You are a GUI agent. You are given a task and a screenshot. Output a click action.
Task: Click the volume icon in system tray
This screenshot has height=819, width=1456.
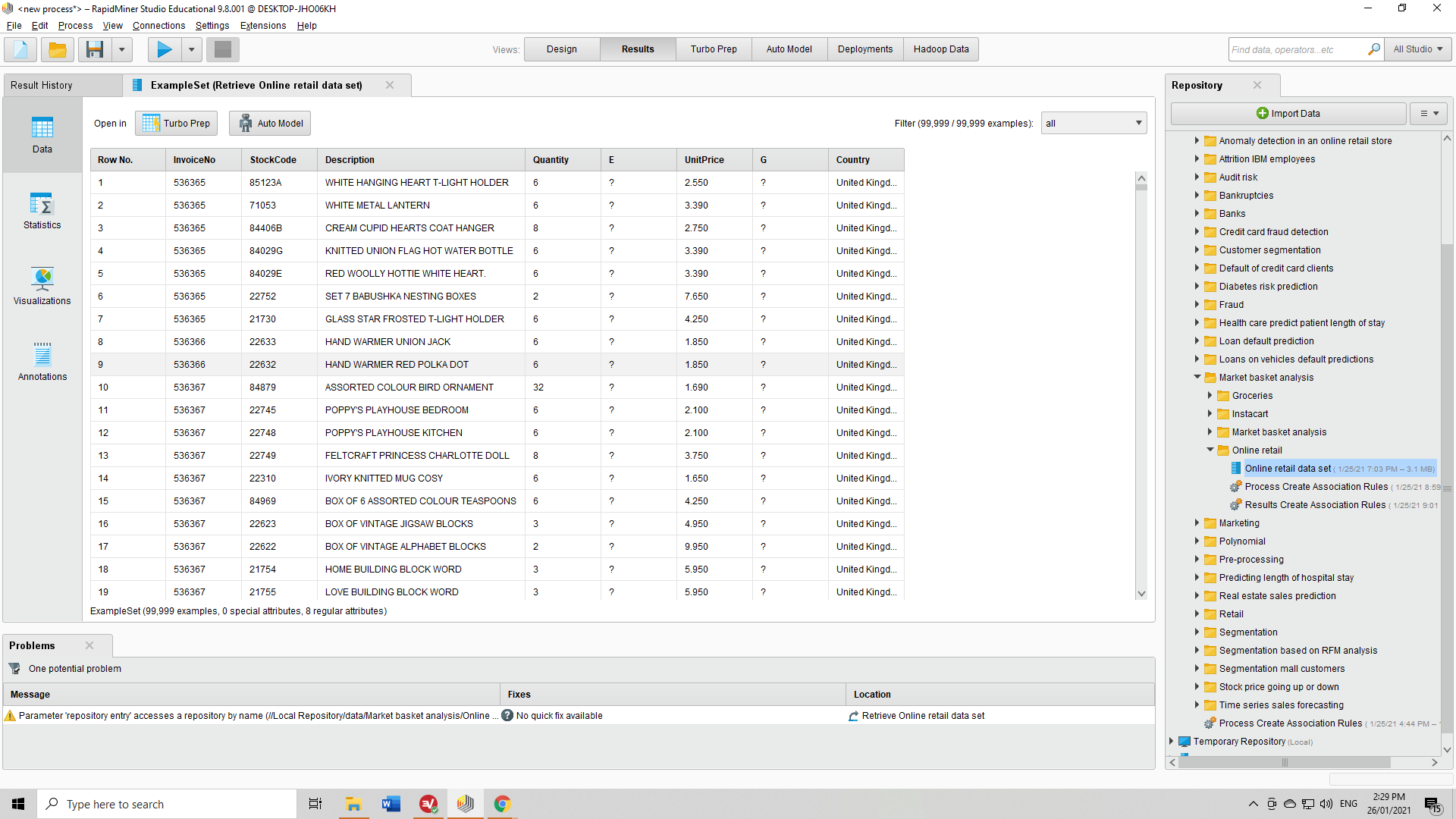(1326, 804)
